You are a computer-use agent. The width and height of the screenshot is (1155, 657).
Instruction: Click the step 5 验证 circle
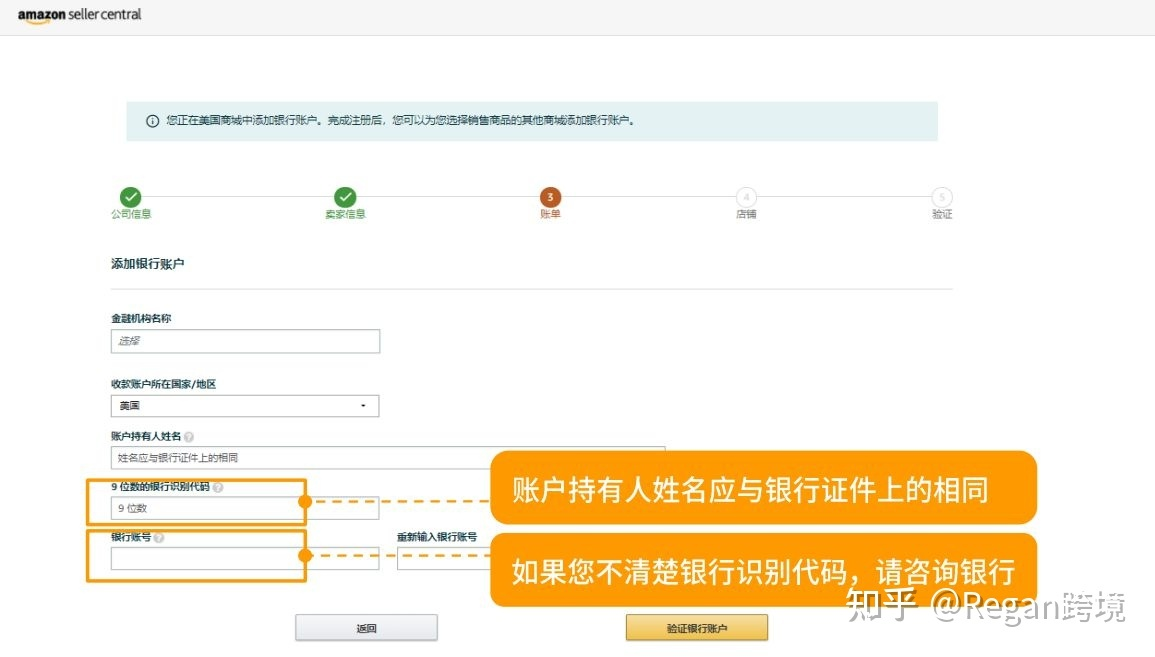(x=941, y=198)
